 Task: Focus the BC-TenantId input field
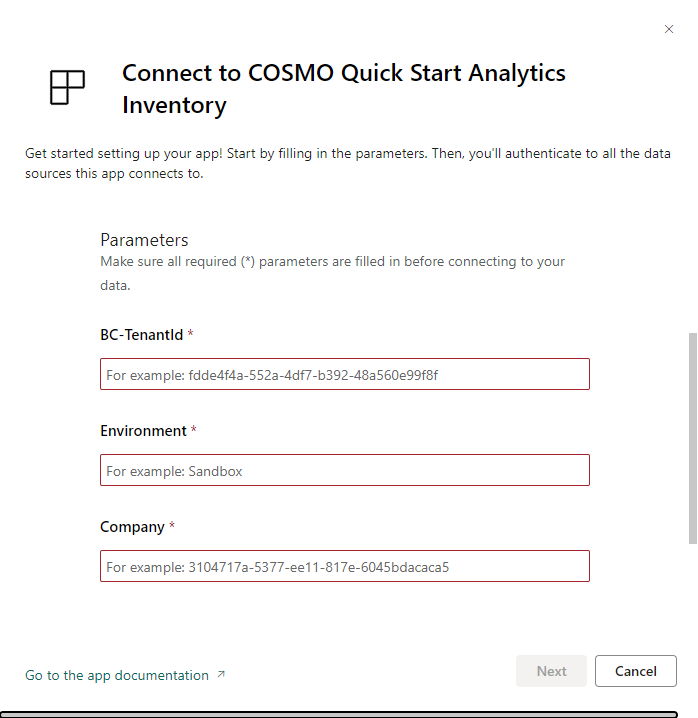tap(344, 374)
